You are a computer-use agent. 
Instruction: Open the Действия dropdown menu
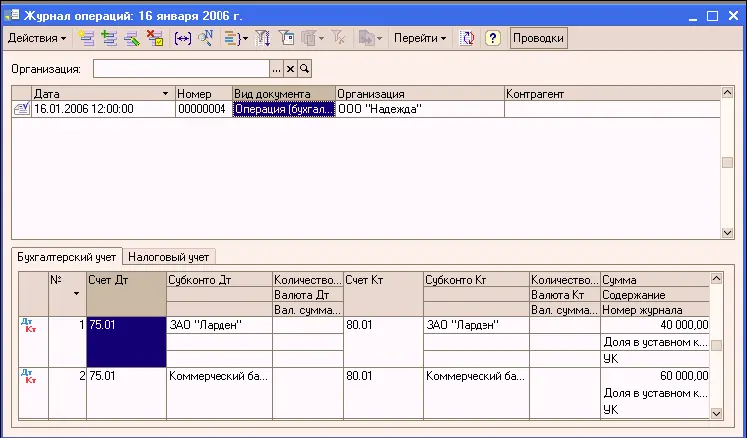tap(37, 38)
